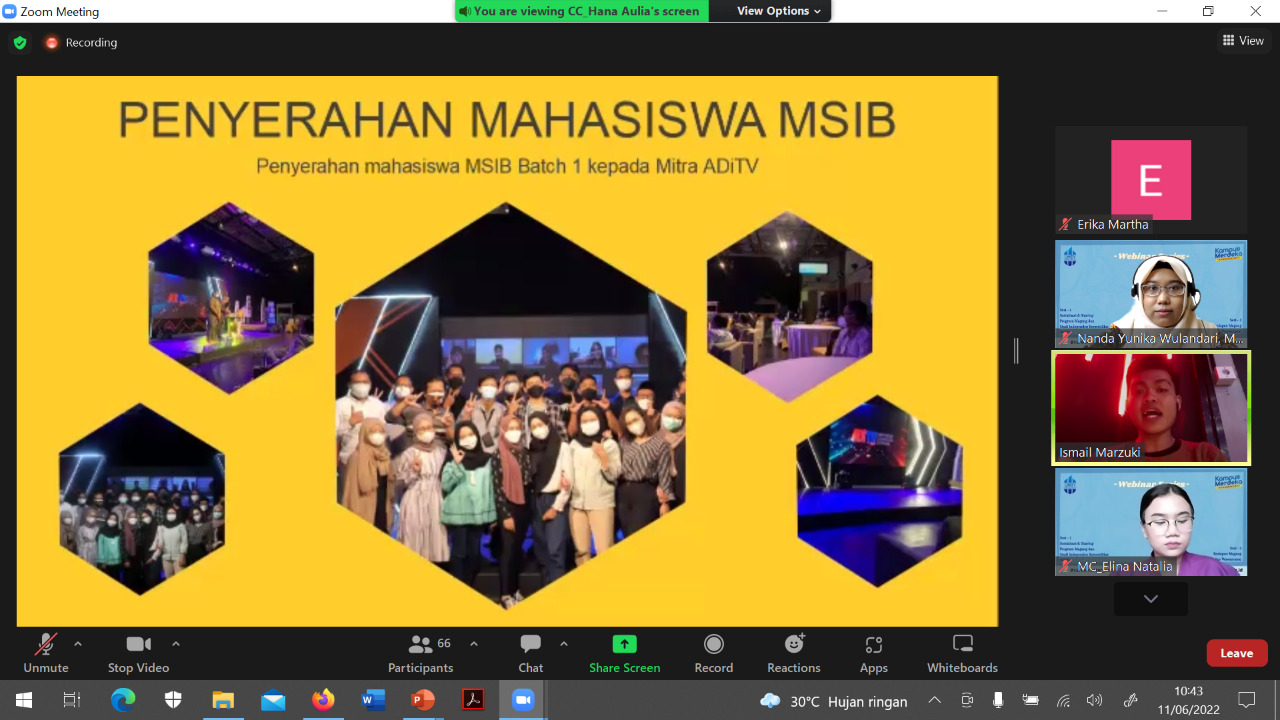The width and height of the screenshot is (1280, 720).
Task: Click the pen tray icon
Action: 1131,701
